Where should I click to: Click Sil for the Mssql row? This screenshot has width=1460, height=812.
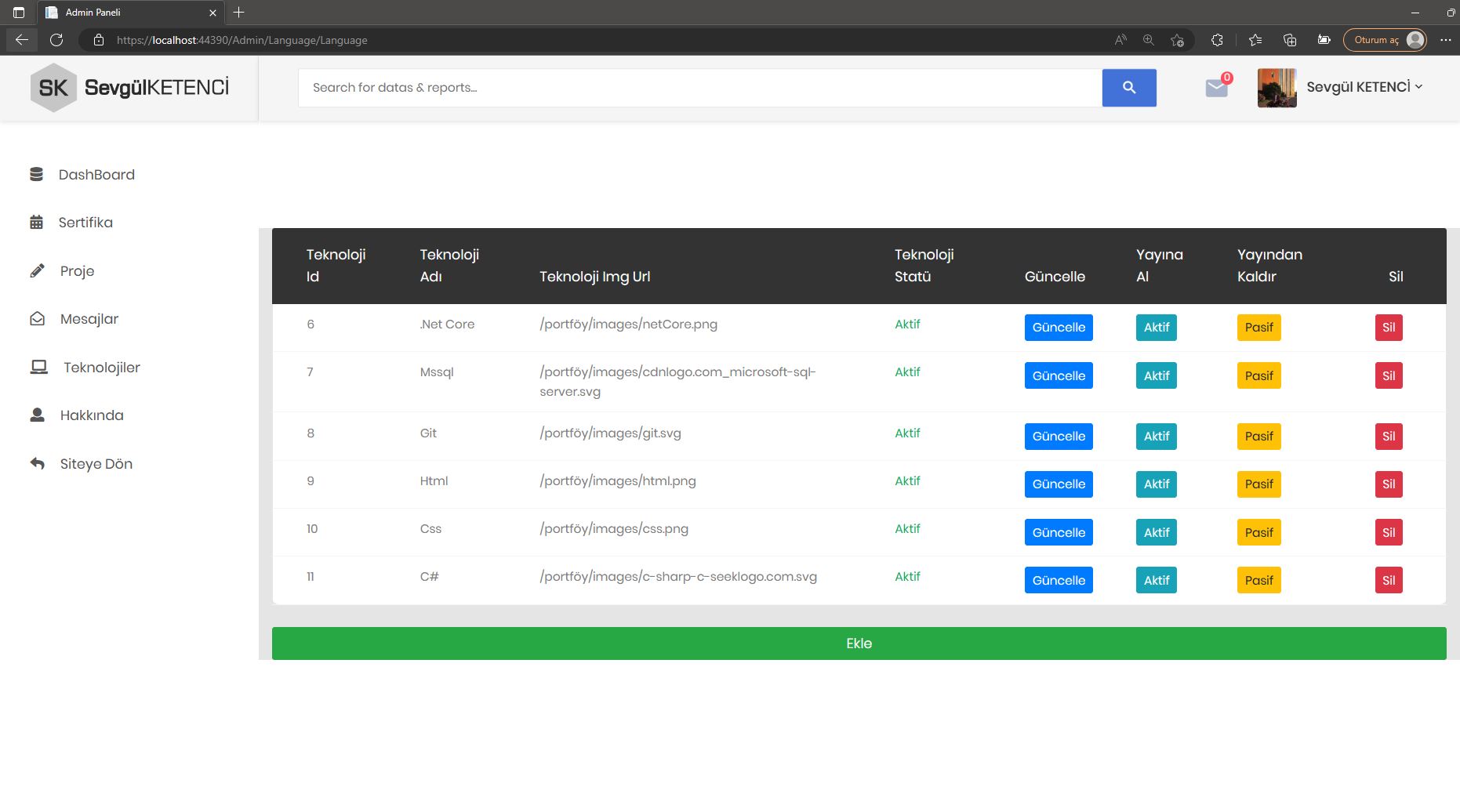[x=1389, y=375]
